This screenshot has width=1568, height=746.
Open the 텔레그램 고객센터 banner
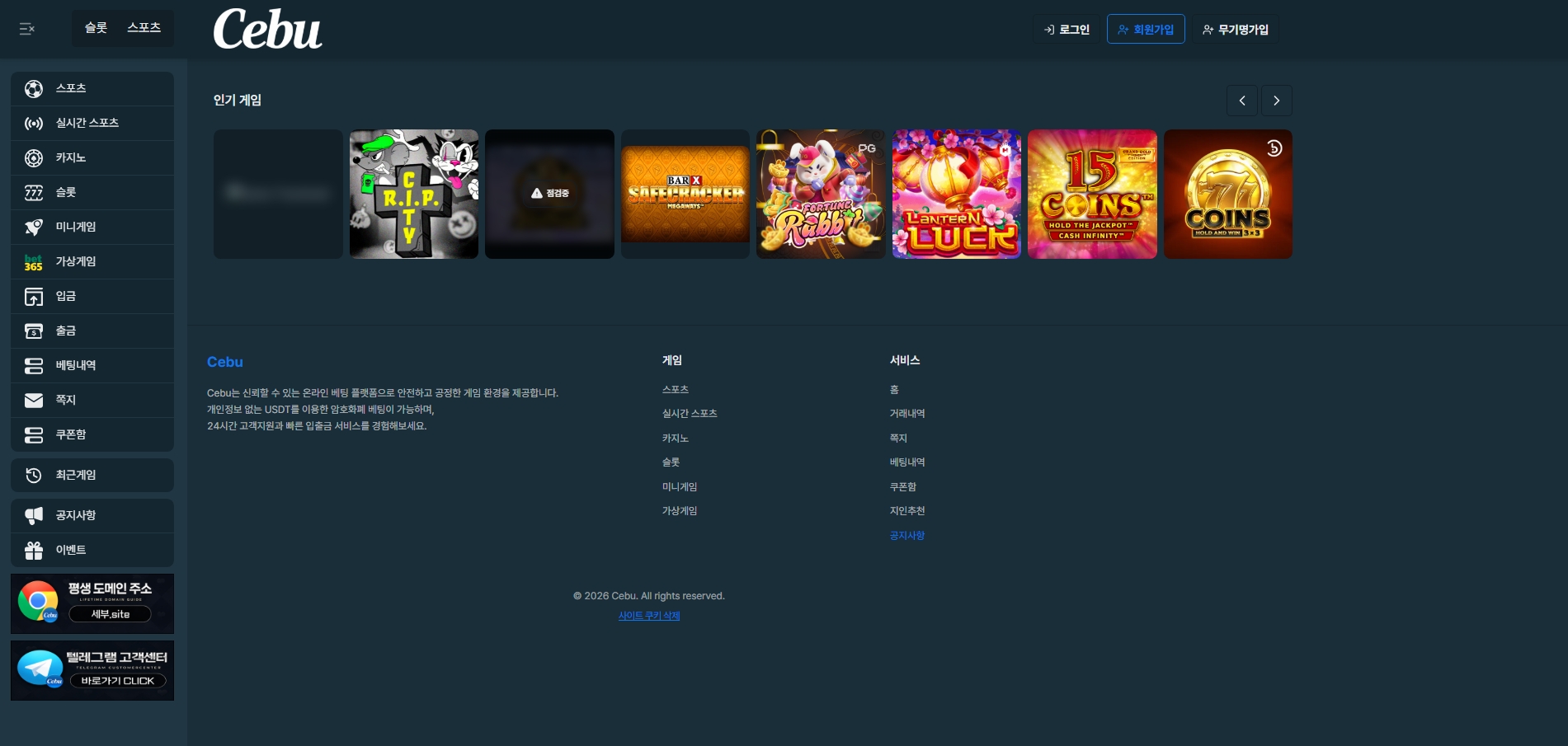(92, 670)
